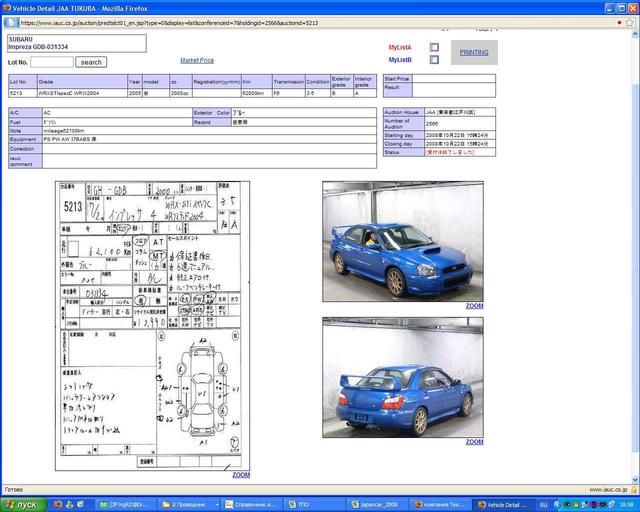Screen dimensions: 640x512
Task: Click the page icon beside the address URL
Action: pyautogui.click(x=11, y=23)
